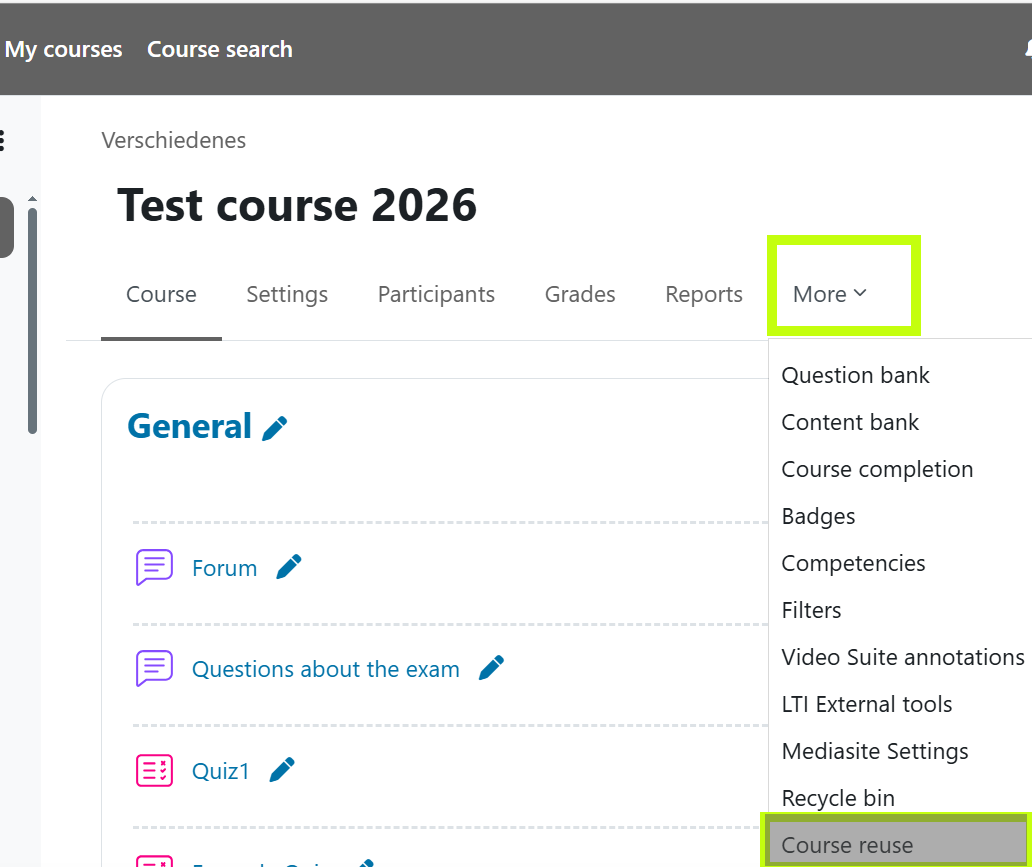The height and width of the screenshot is (867, 1032).
Task: Open the Participants tab
Action: pyautogui.click(x=436, y=294)
